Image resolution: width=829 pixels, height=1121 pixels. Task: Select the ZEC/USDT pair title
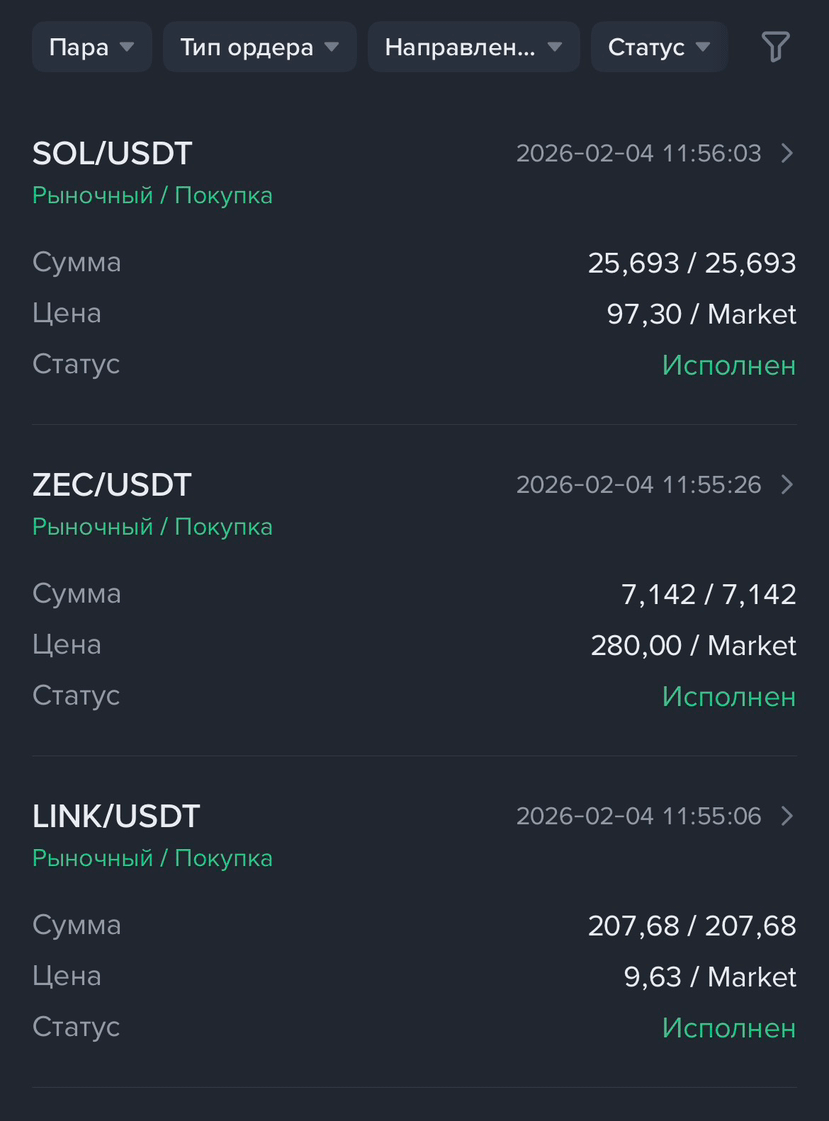tap(111, 485)
